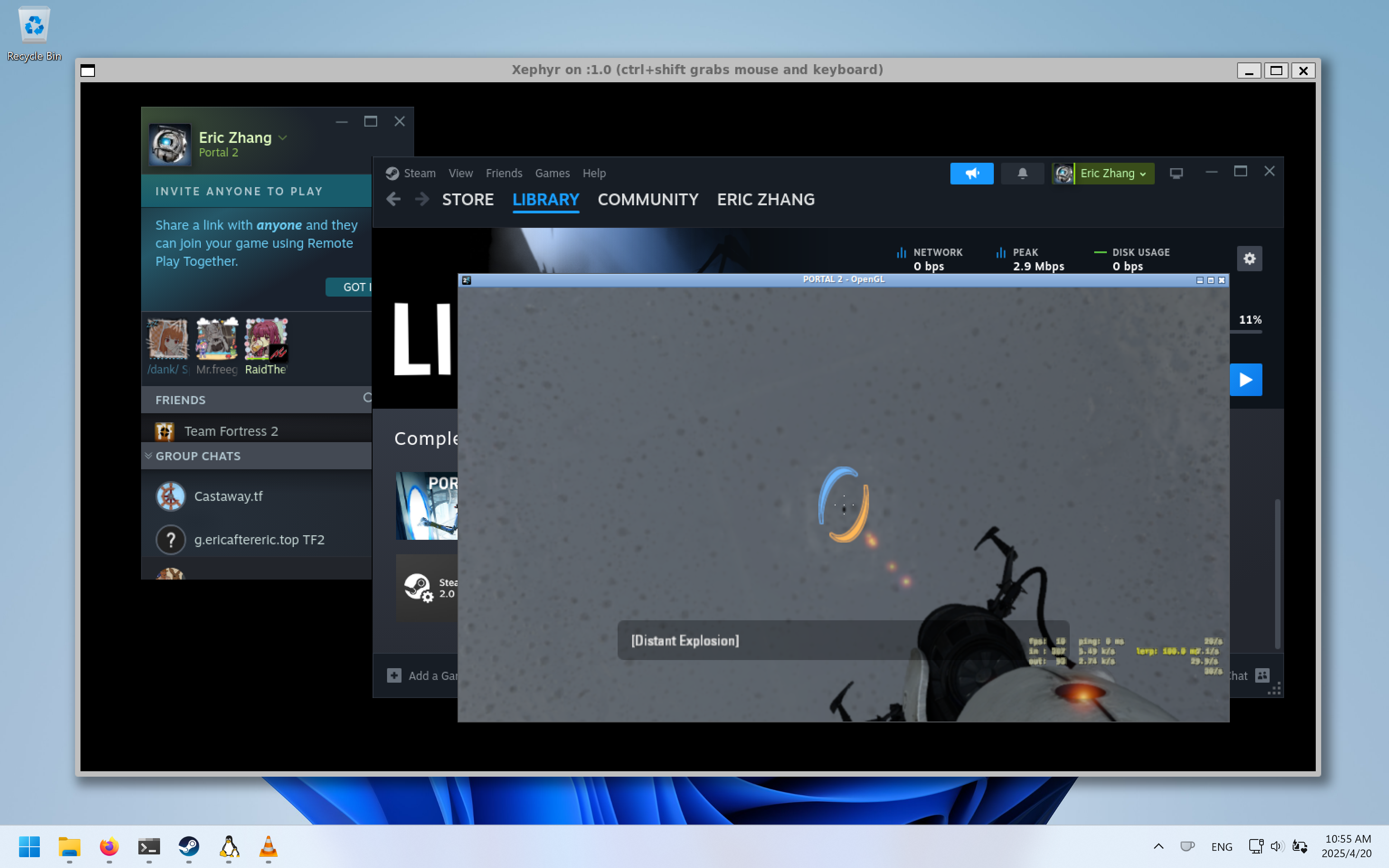Click the Portal 2 OpenGL window icon

(x=466, y=280)
